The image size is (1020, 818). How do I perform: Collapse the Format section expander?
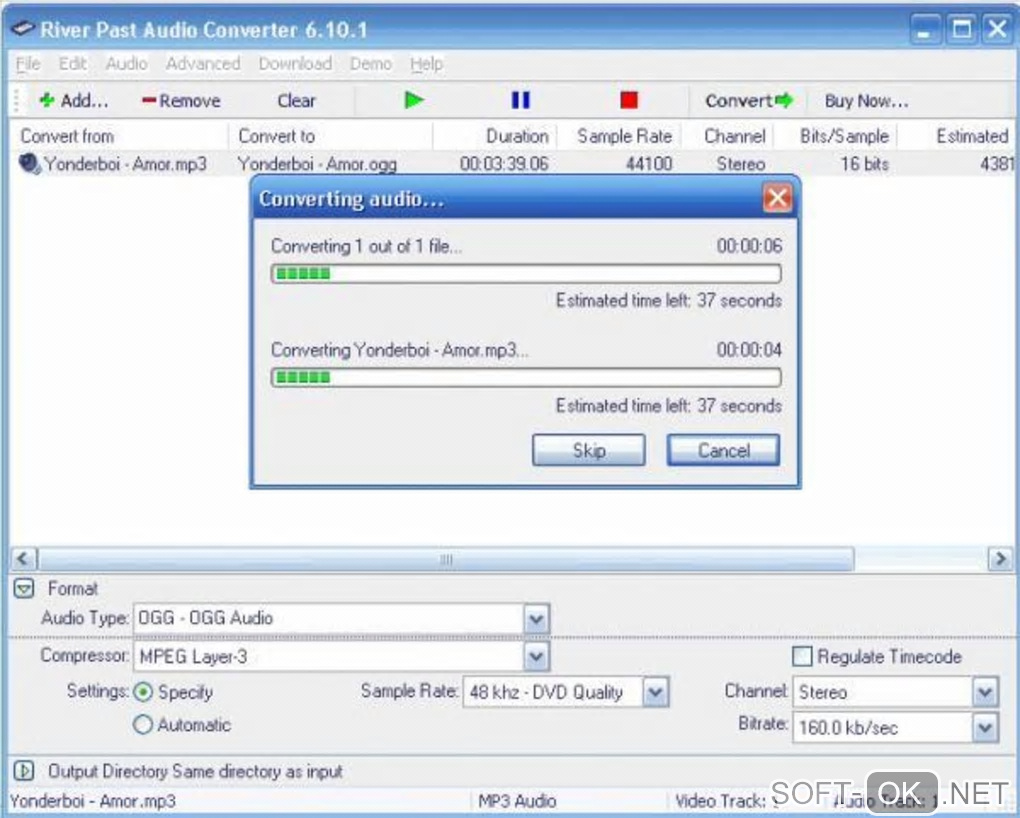click(x=24, y=589)
